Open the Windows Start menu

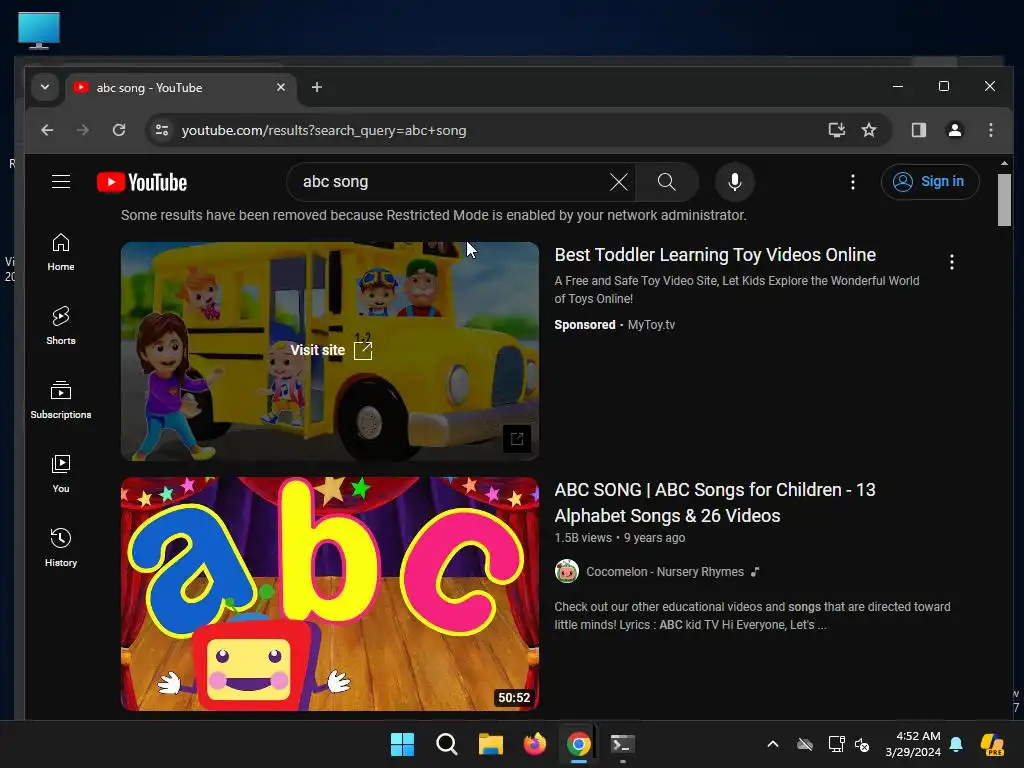point(402,744)
